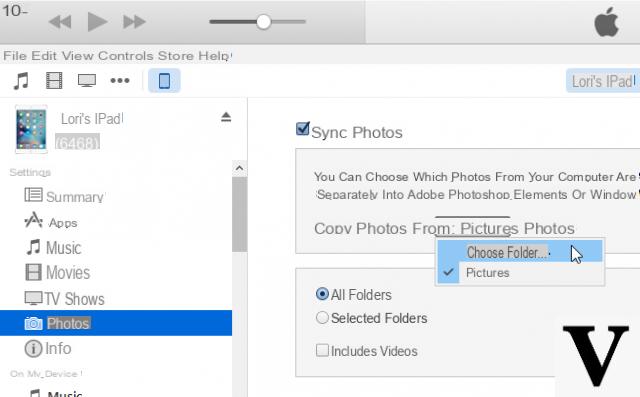Click the rewind playback button
Viewport: 640px width, 397px height.
[x=60, y=22]
